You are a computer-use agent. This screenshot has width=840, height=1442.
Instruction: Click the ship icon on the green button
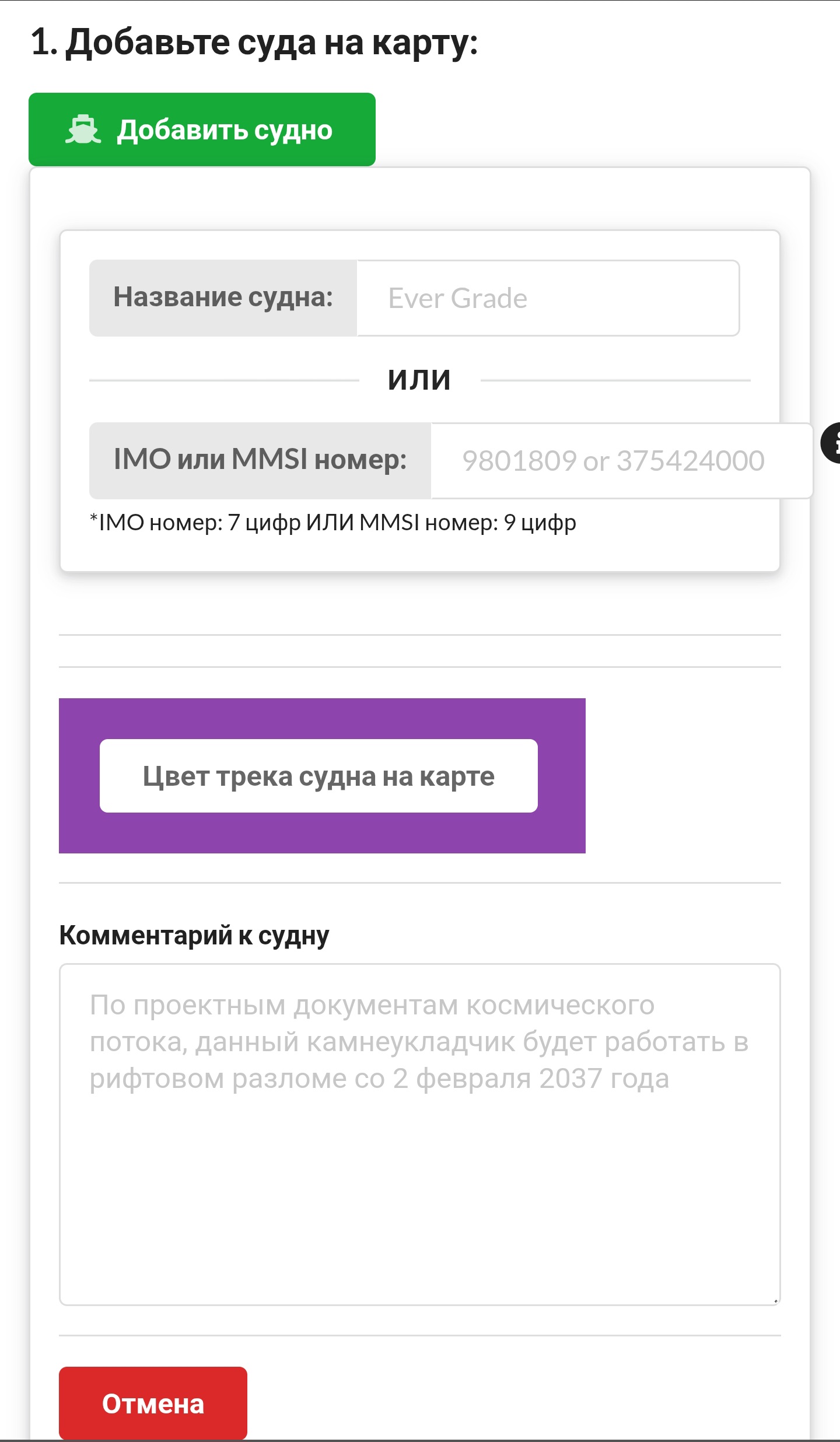[83, 129]
